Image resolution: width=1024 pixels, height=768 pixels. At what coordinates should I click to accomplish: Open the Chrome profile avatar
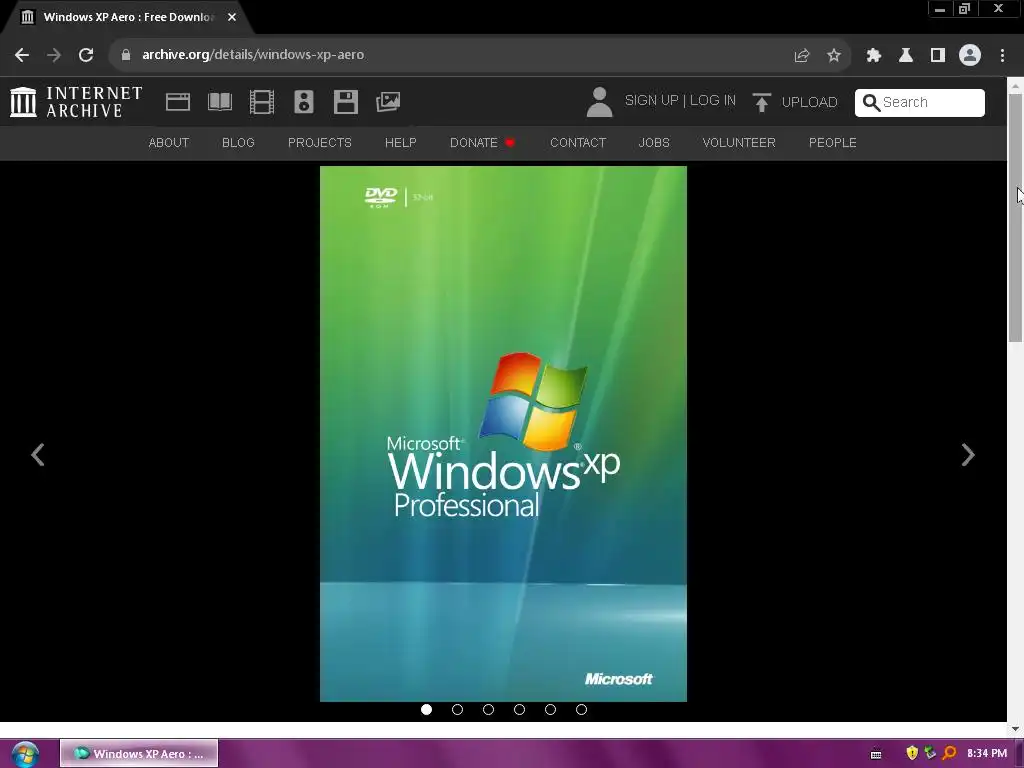[970, 55]
